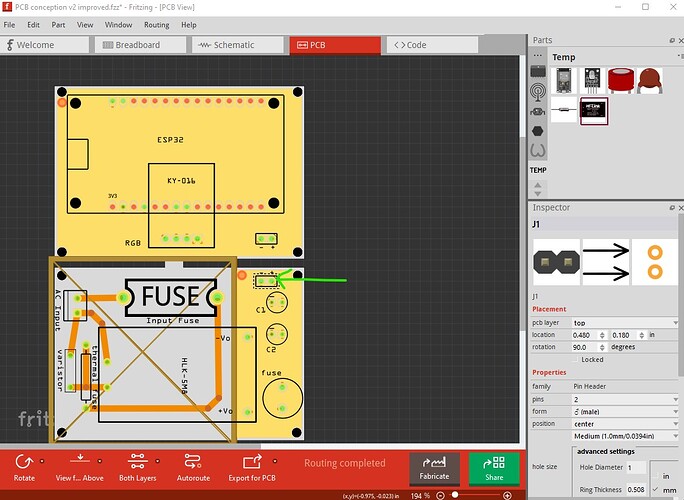Switch to the Welcome tab
684x500 pixels.
44,45
